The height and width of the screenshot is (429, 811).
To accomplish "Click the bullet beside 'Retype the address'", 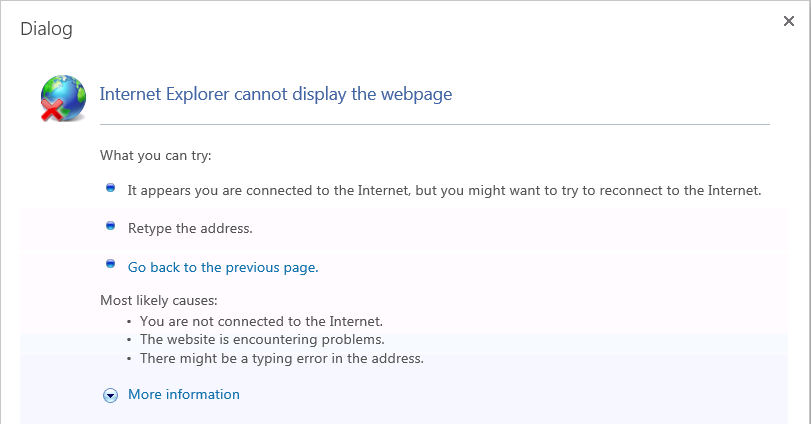I will tap(110, 226).
